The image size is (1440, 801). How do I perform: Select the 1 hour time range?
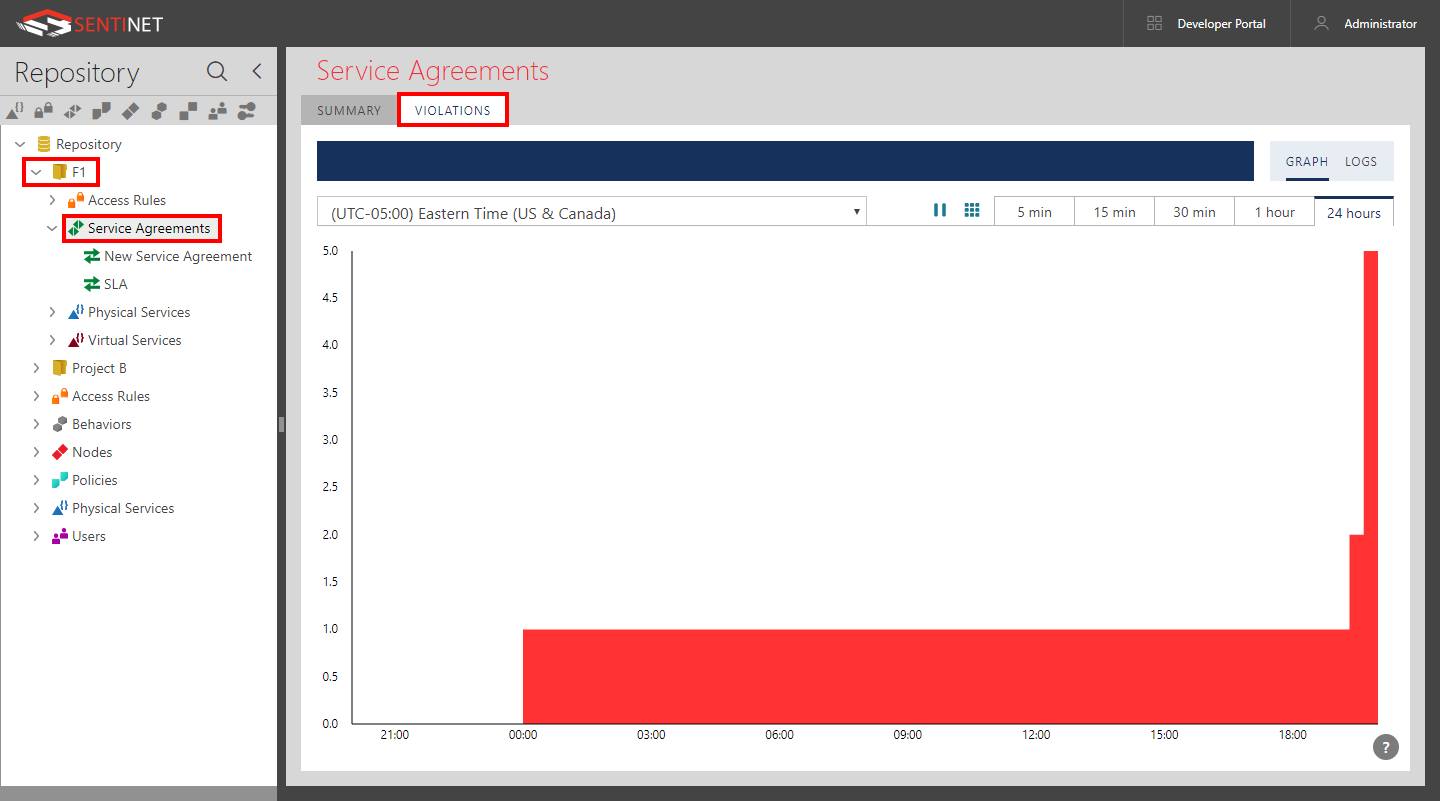1274,211
